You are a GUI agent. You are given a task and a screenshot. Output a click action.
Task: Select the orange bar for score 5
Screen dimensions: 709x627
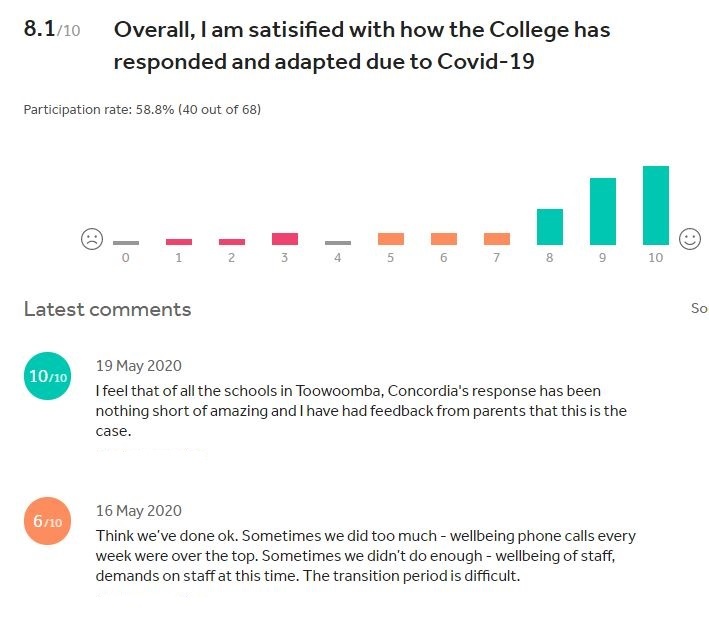(x=391, y=239)
